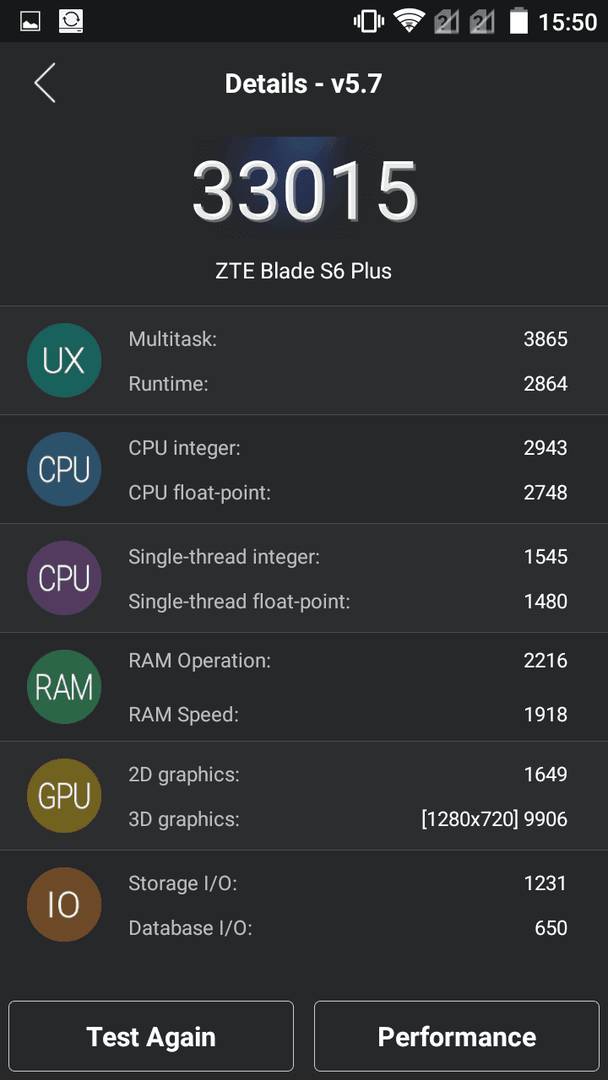This screenshot has width=608, height=1080.
Task: Tap the olive GPU category icon
Action: tap(64, 796)
